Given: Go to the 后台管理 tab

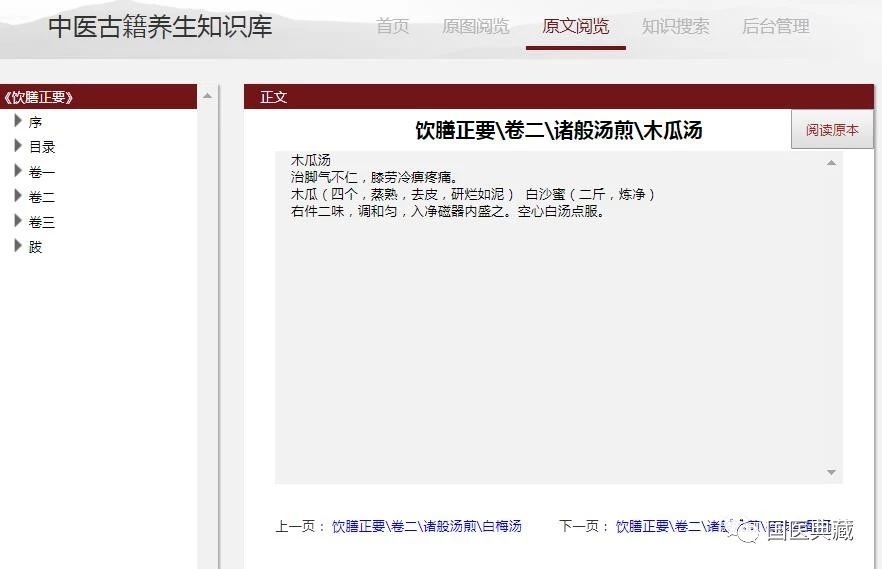Looking at the screenshot, I should click(776, 26).
